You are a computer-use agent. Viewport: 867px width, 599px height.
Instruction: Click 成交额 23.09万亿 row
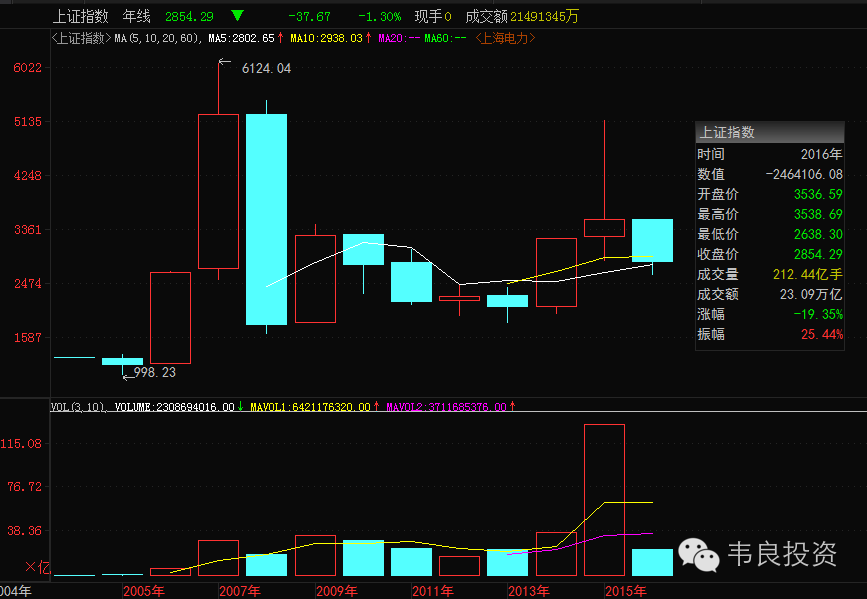770,294
